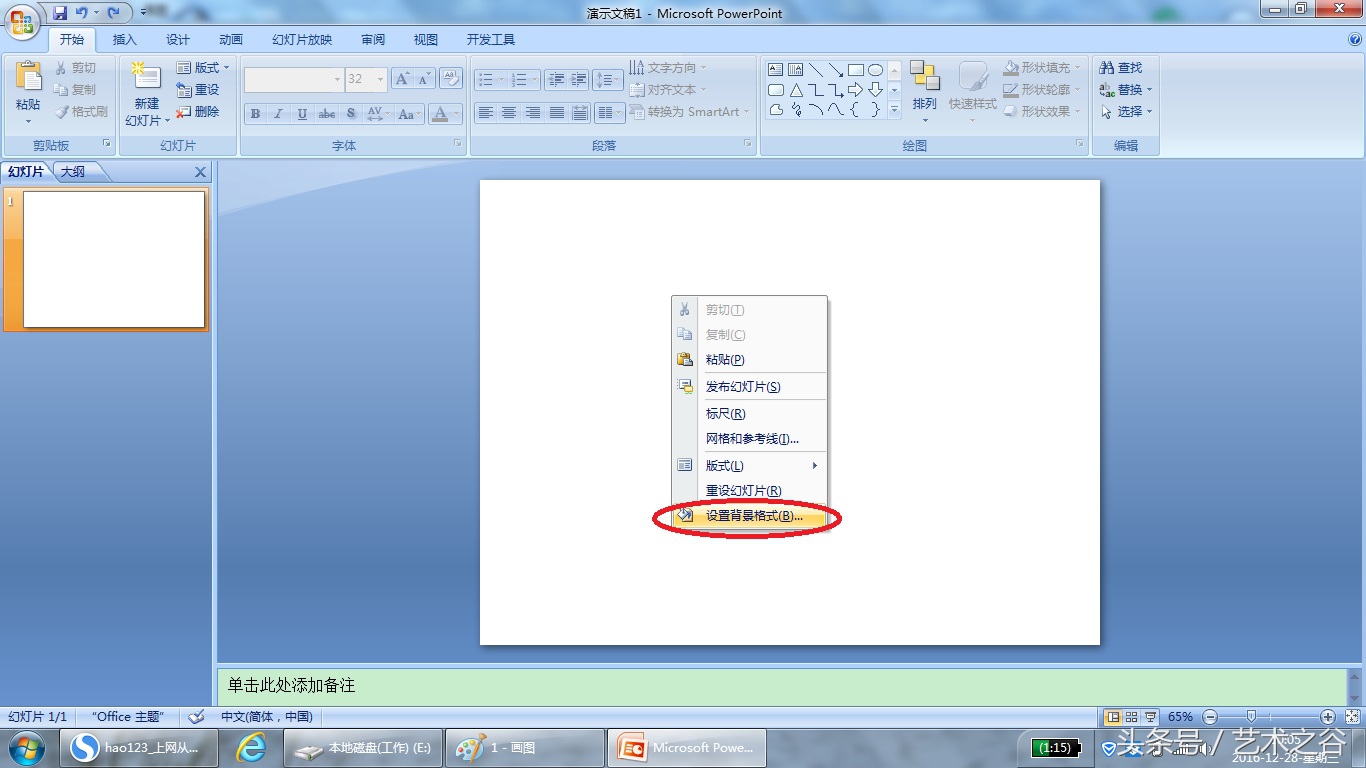The image size is (1366, 768).
Task: Toggle 标尺(R) ruler in context menu
Action: [750, 414]
